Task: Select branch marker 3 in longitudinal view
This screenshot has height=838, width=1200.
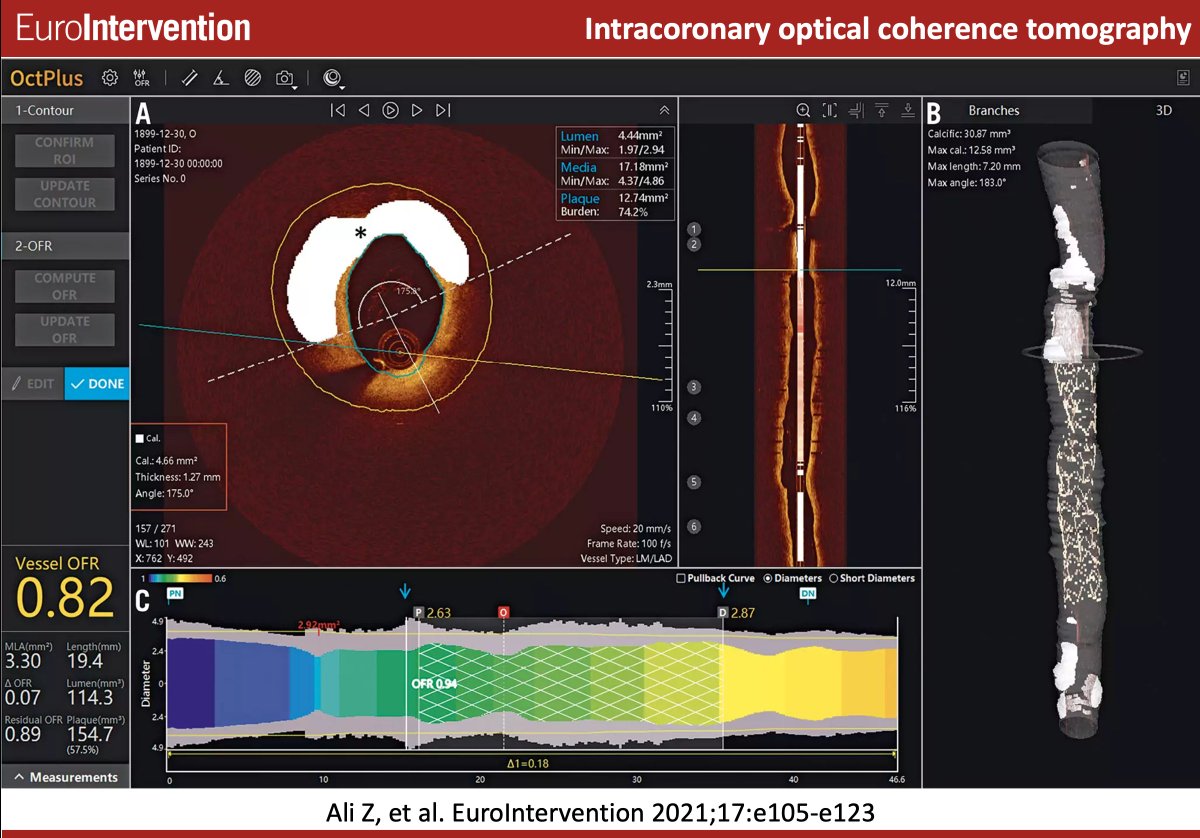Action: pyautogui.click(x=694, y=387)
